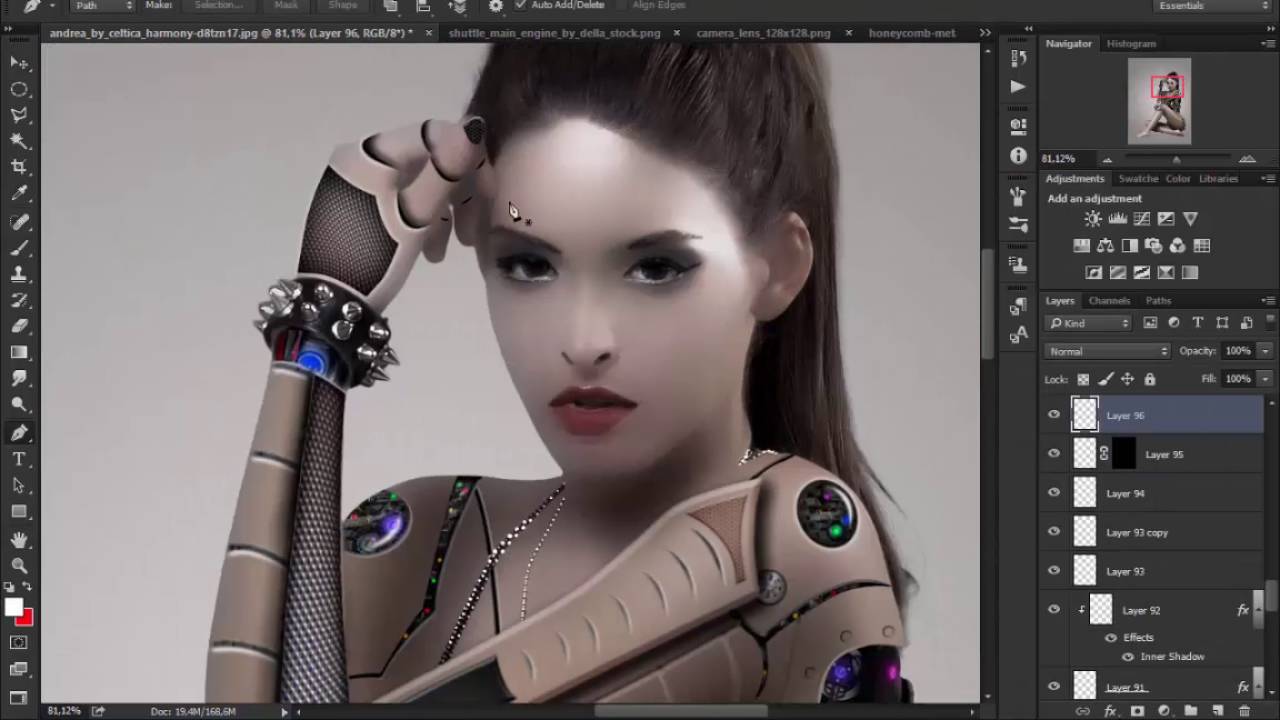Select the active Pen tool
This screenshot has height=720, width=1280.
[19, 432]
